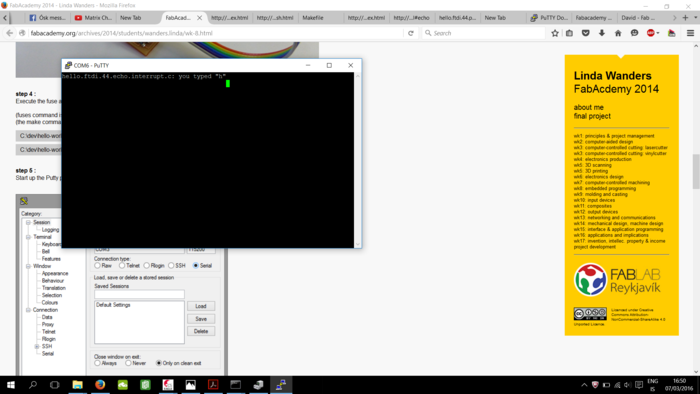Open Task View on the taskbar

[x=54, y=385]
